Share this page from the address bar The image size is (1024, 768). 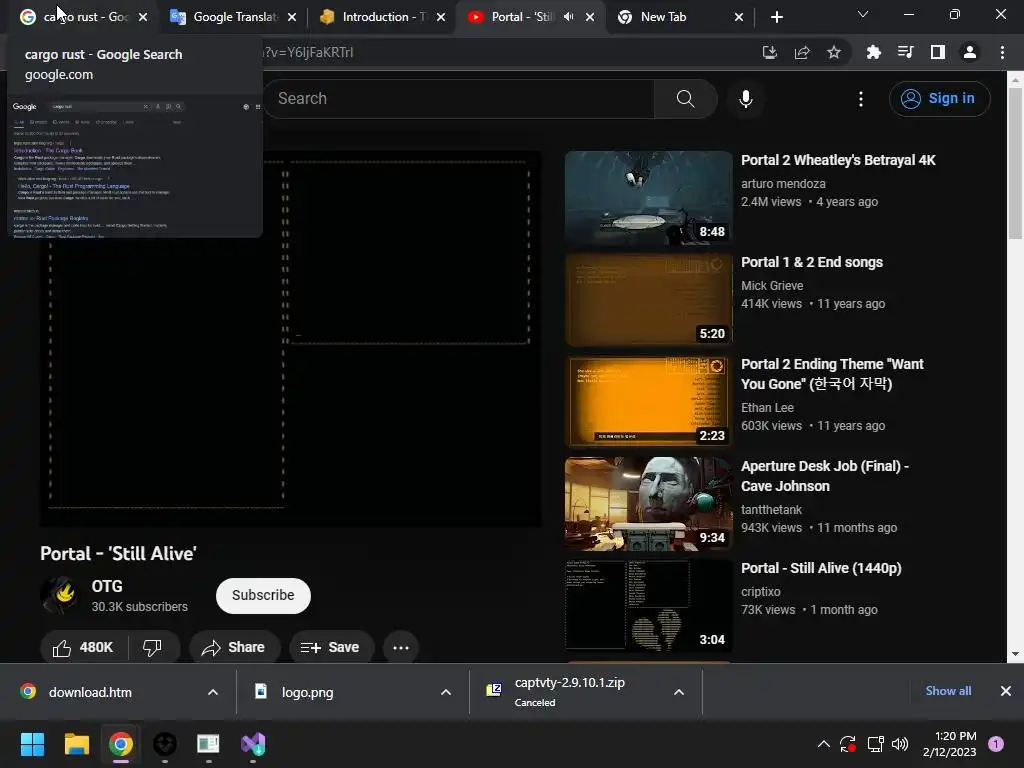802,53
